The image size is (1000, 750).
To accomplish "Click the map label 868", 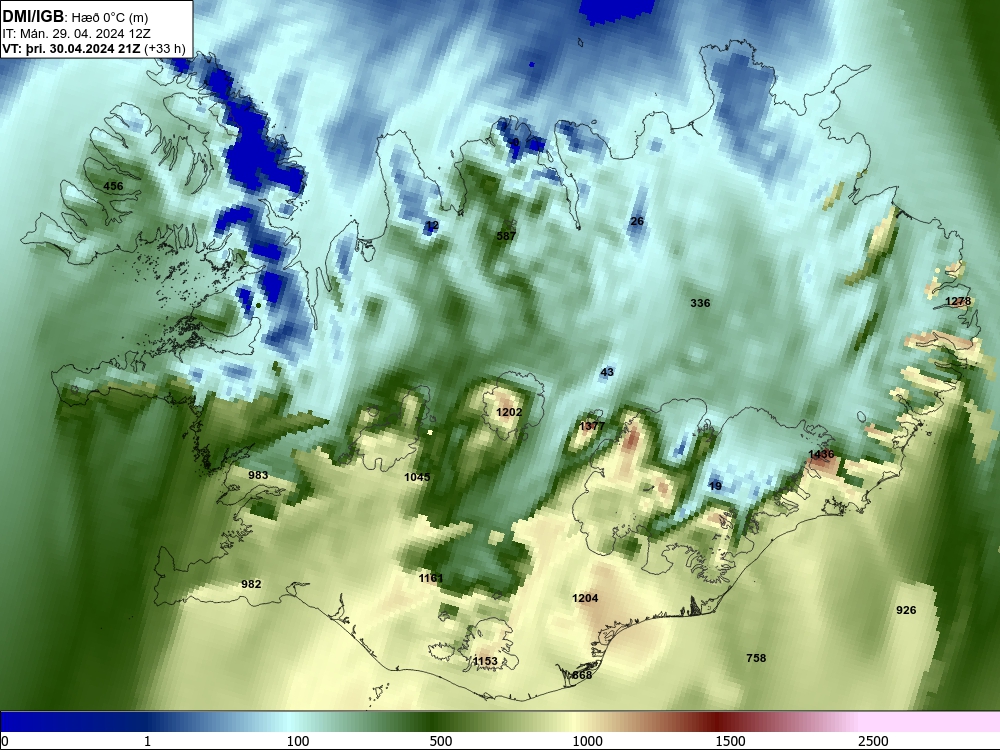I will (x=582, y=675).
